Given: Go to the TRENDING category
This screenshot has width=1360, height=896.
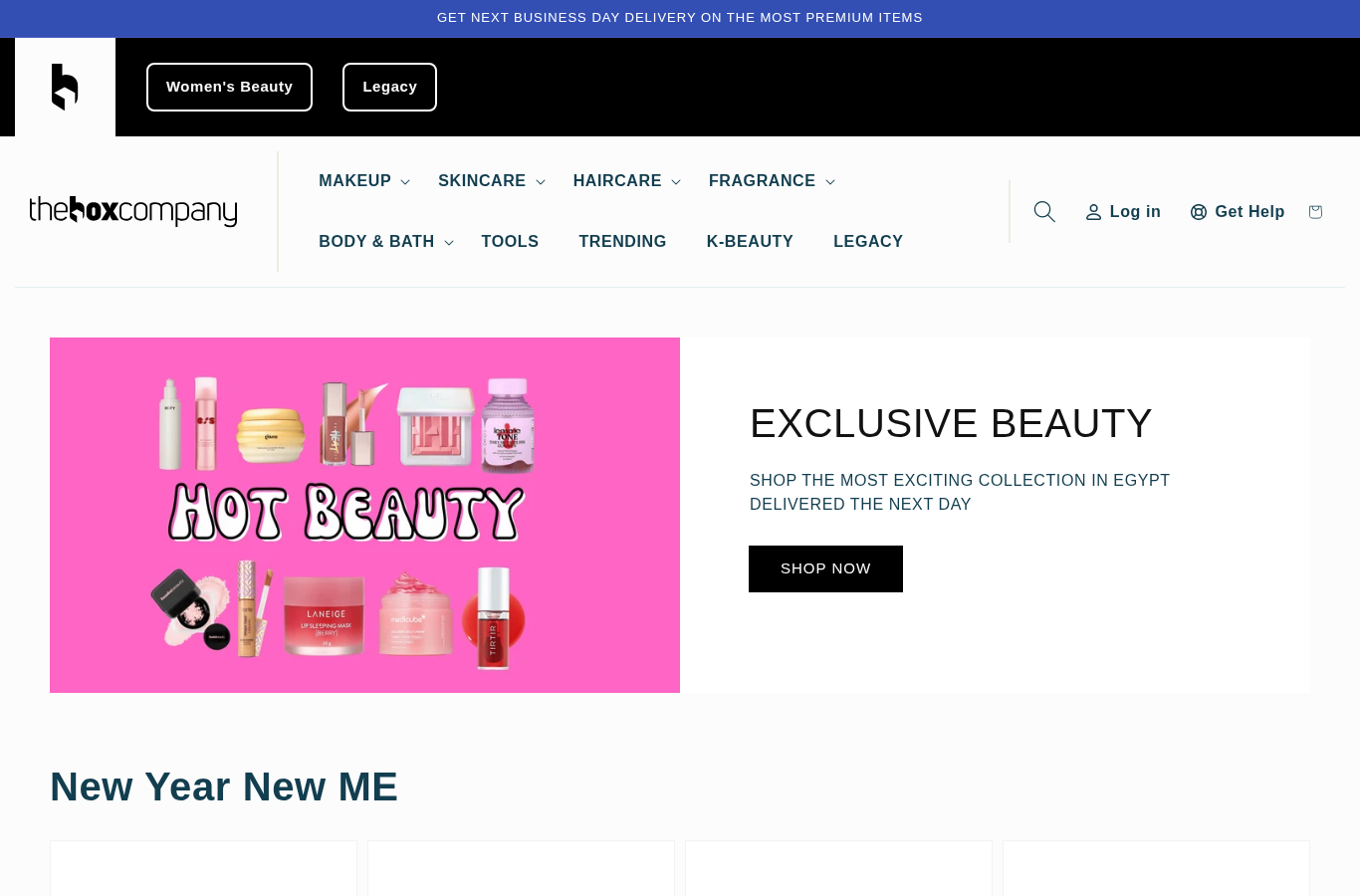Looking at the screenshot, I should [x=622, y=242].
